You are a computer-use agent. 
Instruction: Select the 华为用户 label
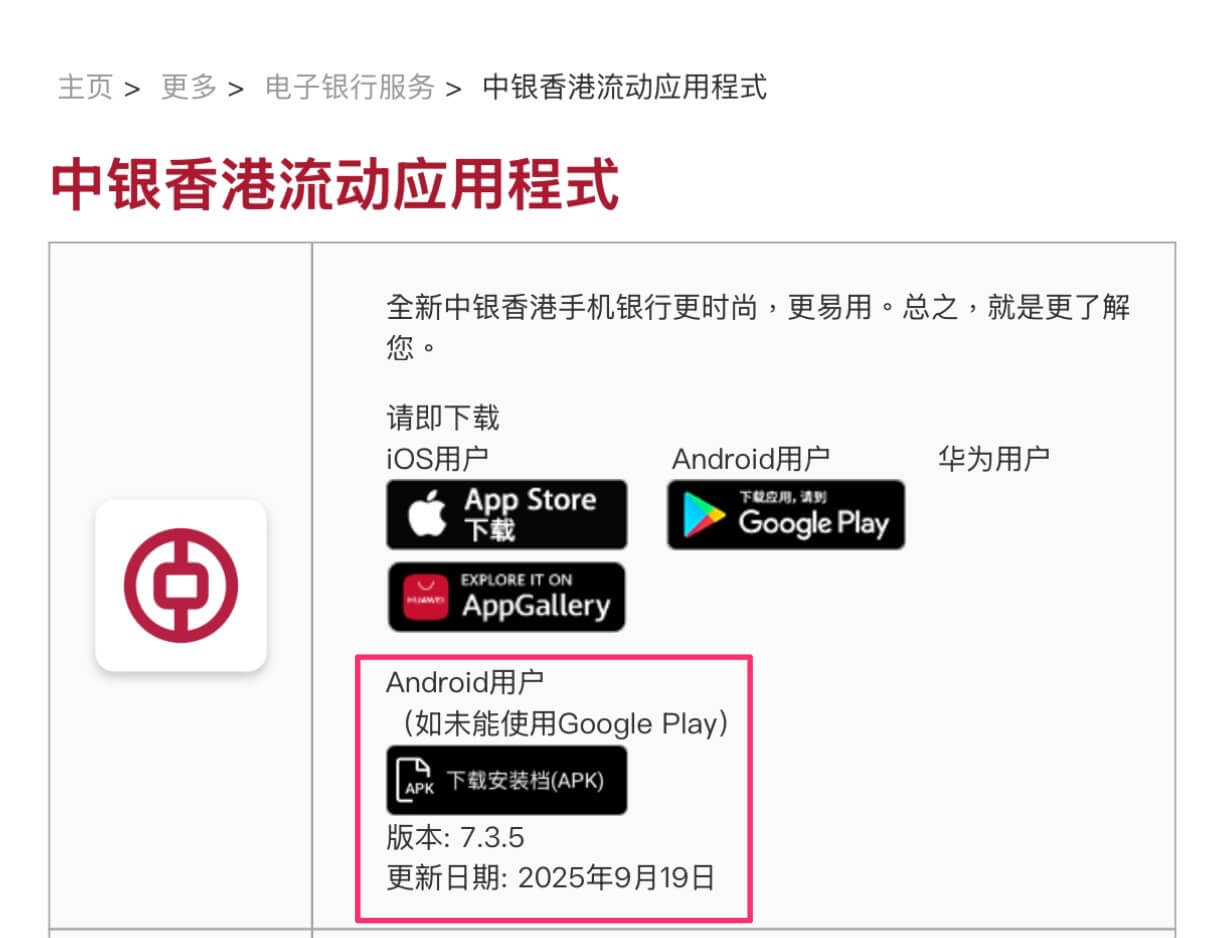pyautogui.click(x=993, y=459)
